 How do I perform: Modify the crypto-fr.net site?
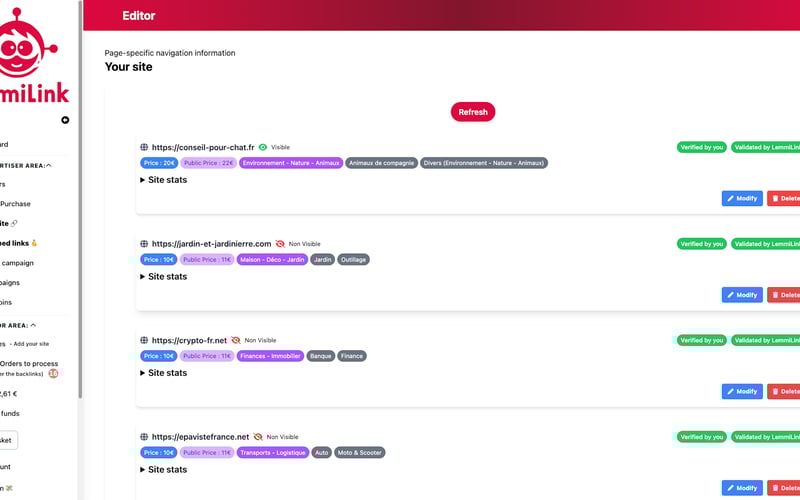click(742, 391)
